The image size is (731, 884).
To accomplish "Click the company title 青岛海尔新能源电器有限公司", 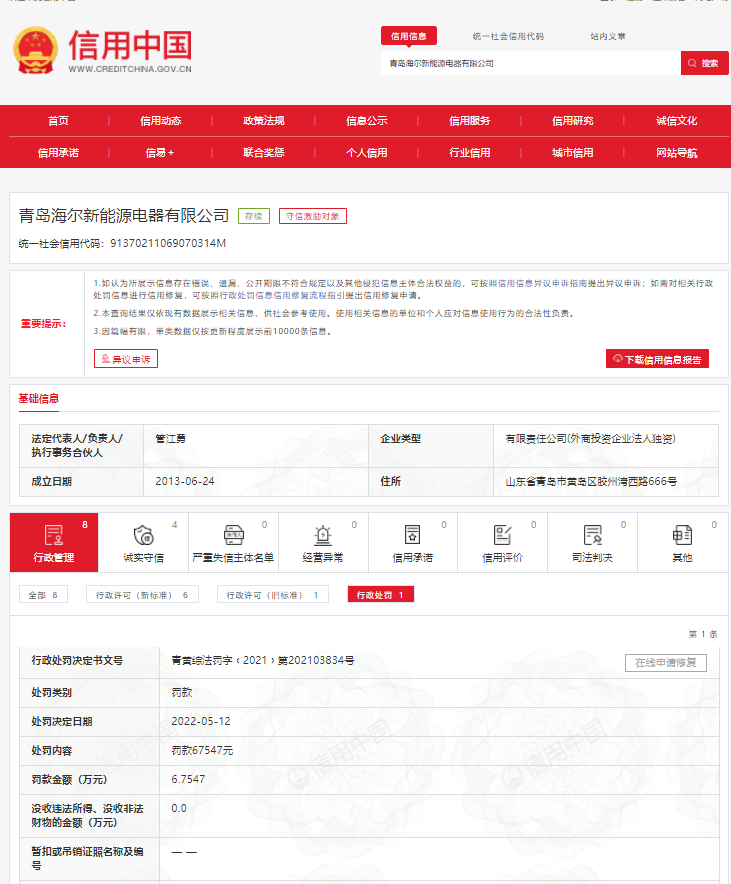I will point(123,215).
